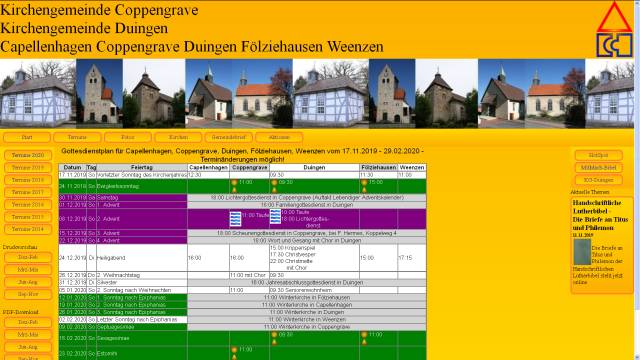Viewport: 640px width, 360px height.
Task: Click sun icon beside 11:00 in Sexagesimae row
Action: pyautogui.click(x=364, y=338)
